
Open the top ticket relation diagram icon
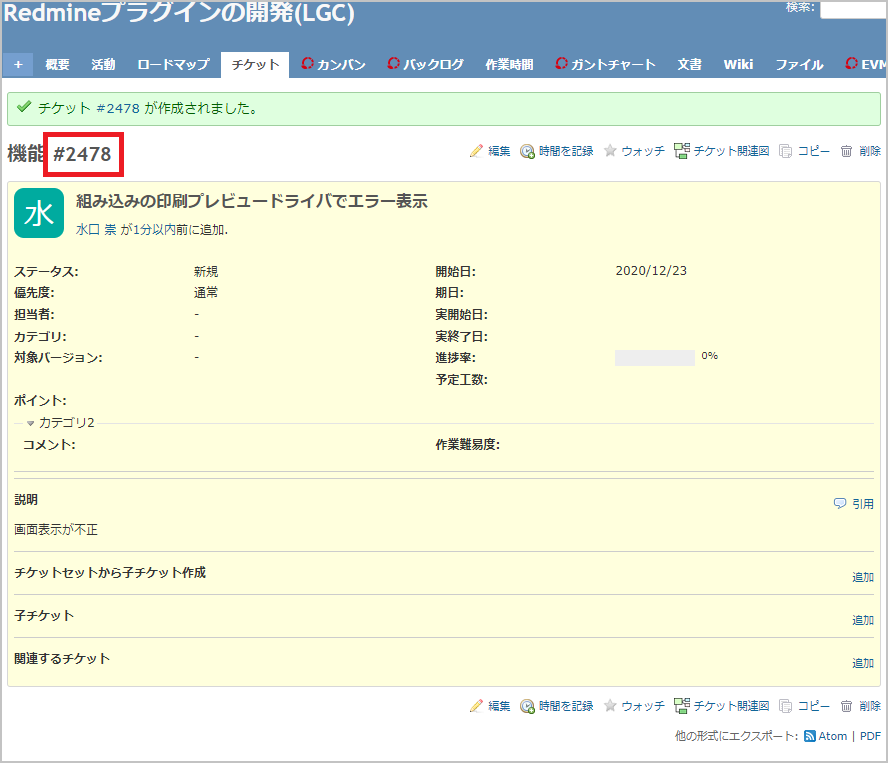(681, 151)
